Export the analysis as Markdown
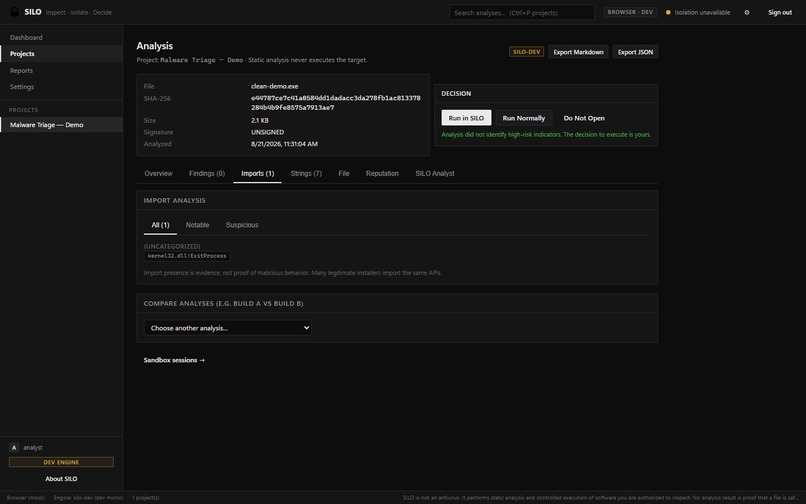 [578, 52]
